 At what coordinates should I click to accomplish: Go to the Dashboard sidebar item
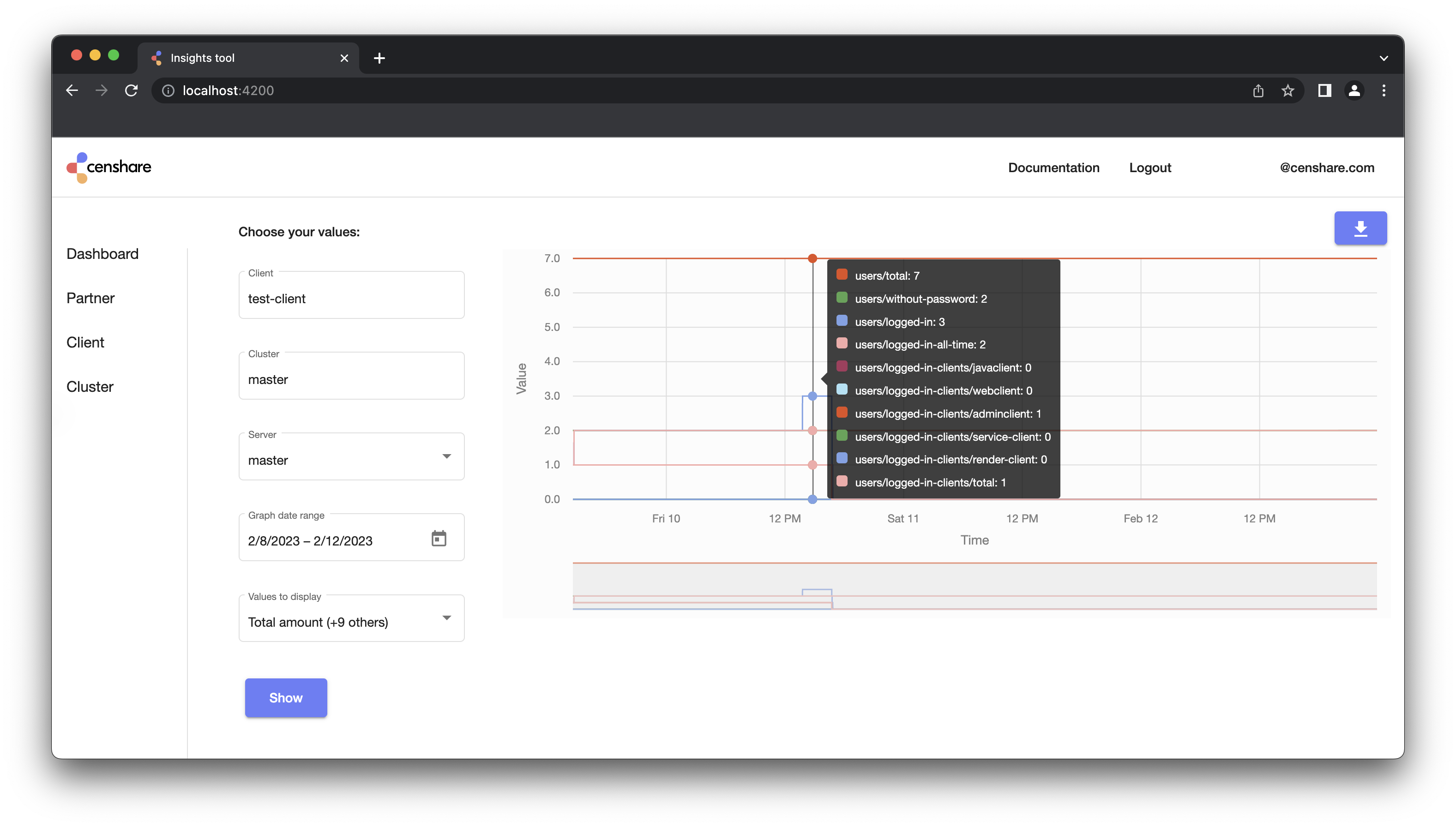point(102,254)
